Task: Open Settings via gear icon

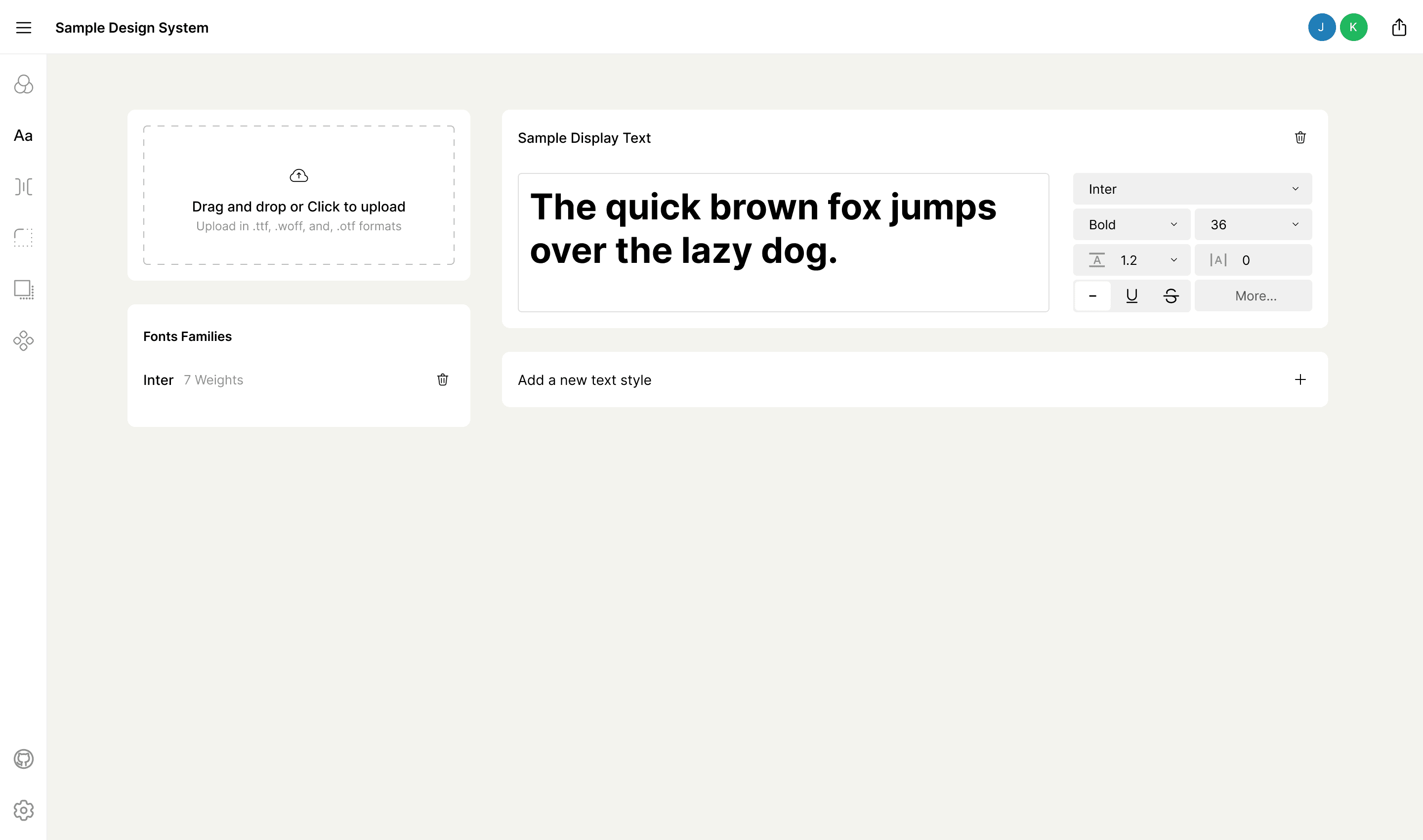Action: 23,810
